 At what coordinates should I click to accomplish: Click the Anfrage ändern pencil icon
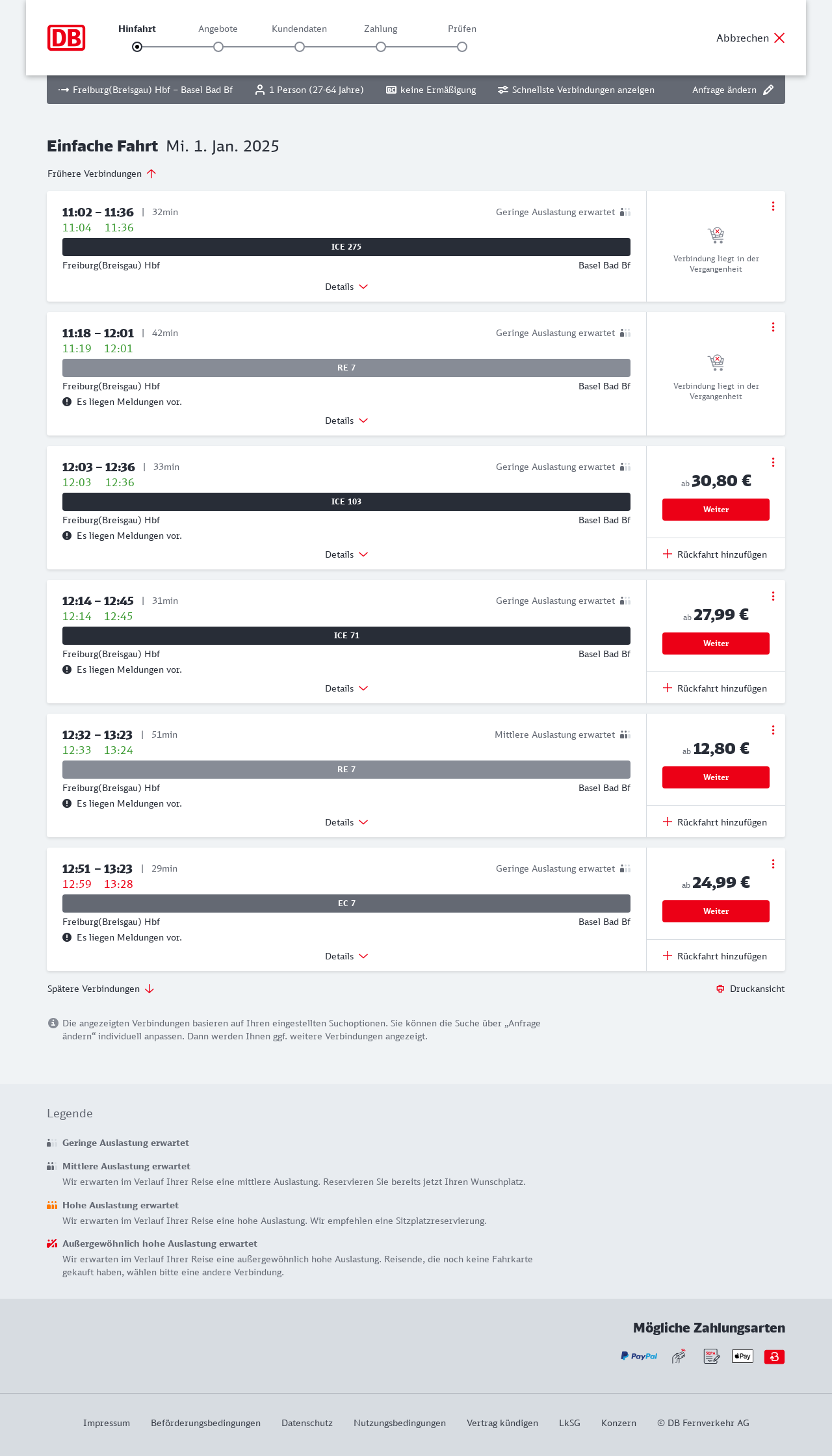pyautogui.click(x=768, y=90)
